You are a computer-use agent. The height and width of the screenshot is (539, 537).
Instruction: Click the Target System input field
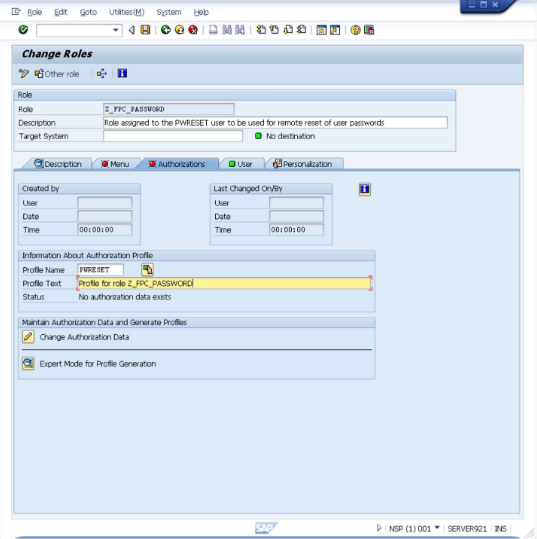[x=173, y=136]
